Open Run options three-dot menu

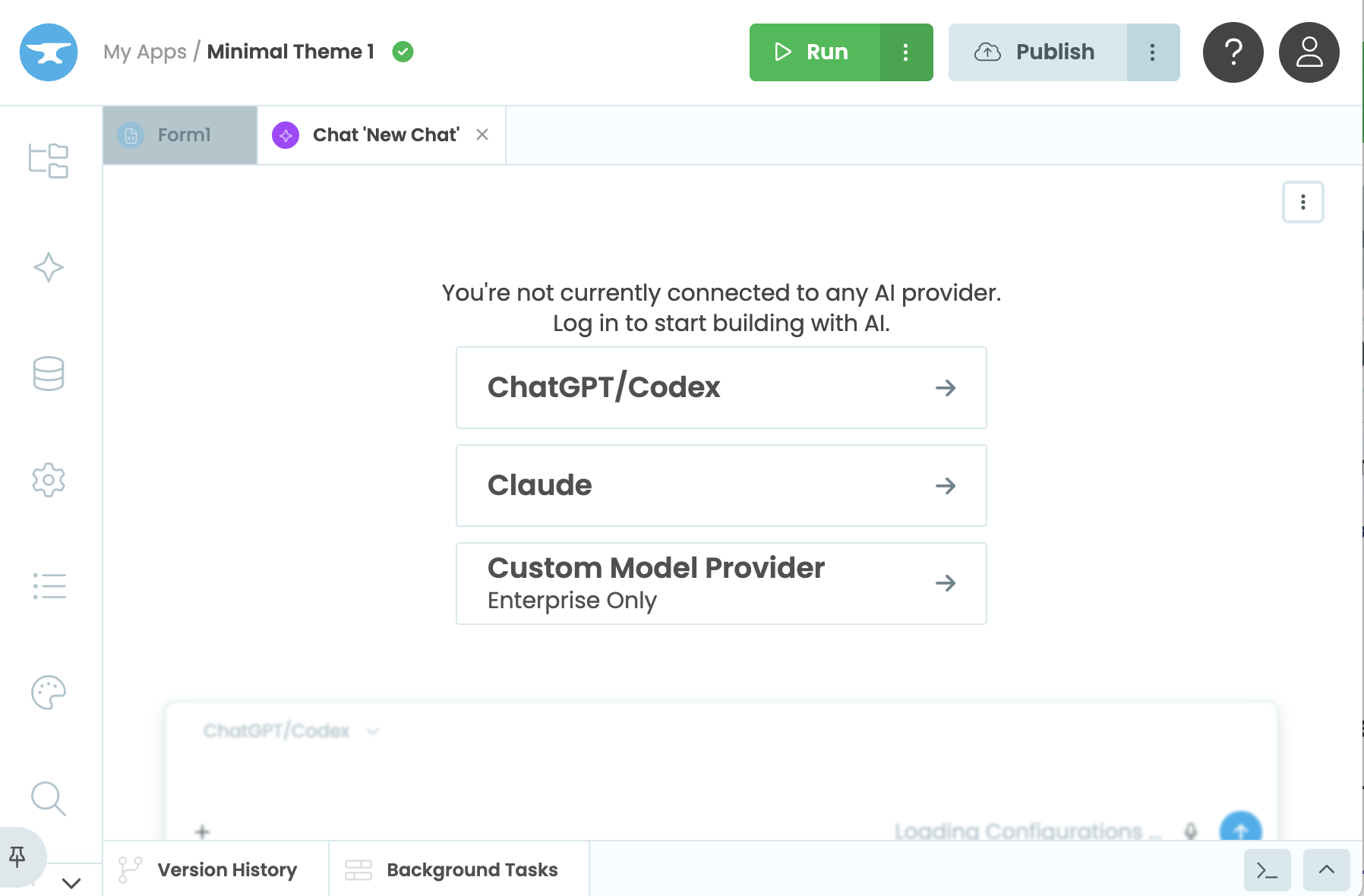906,52
